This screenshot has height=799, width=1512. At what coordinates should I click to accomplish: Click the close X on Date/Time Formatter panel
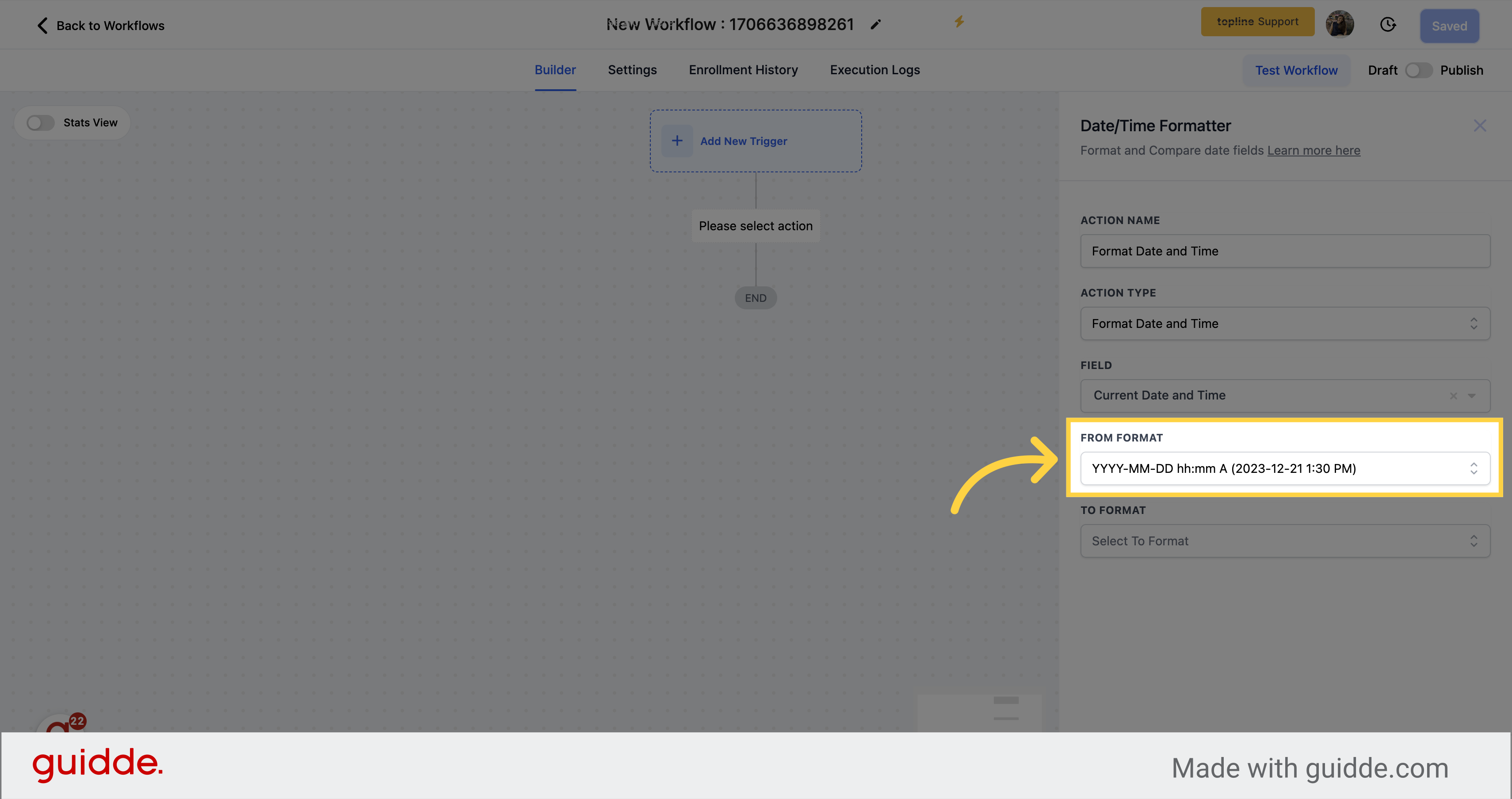click(1480, 126)
